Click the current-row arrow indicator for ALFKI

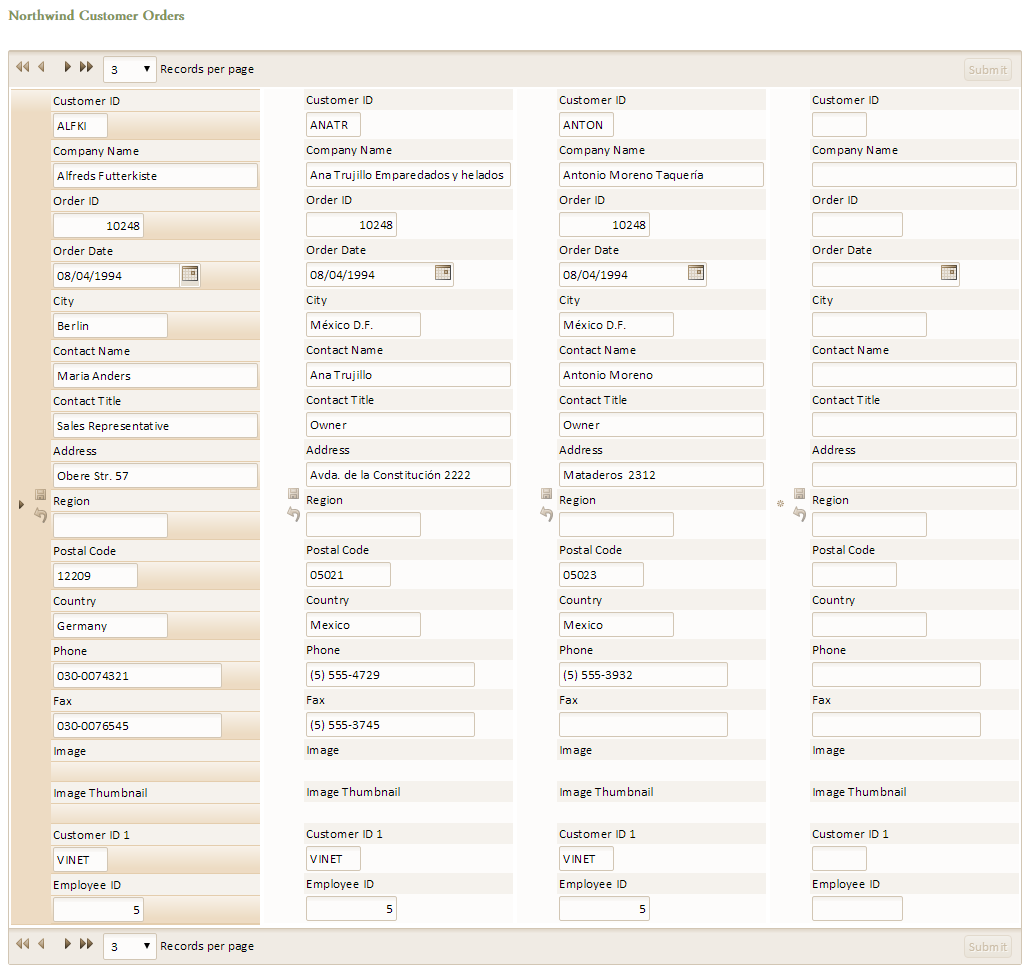21,505
